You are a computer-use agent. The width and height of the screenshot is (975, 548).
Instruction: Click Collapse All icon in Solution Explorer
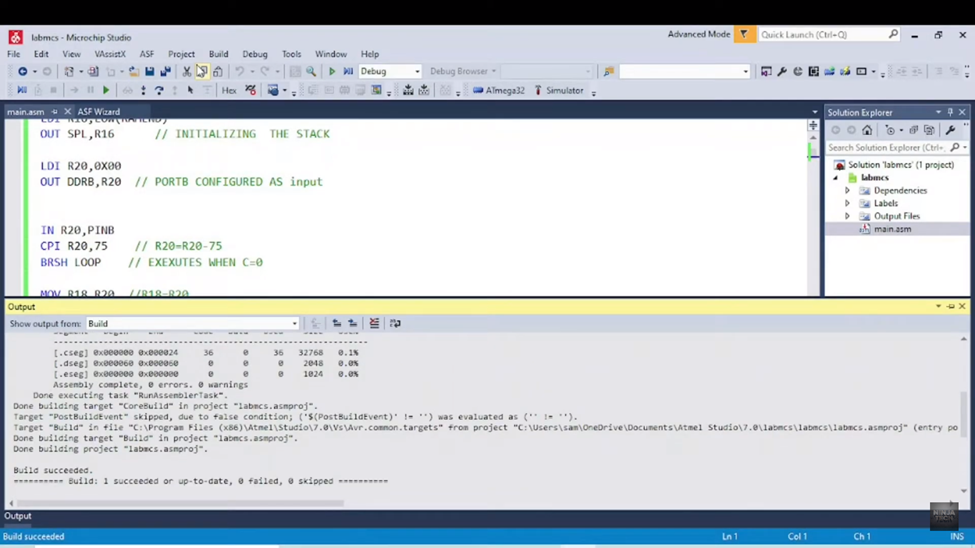pos(913,131)
